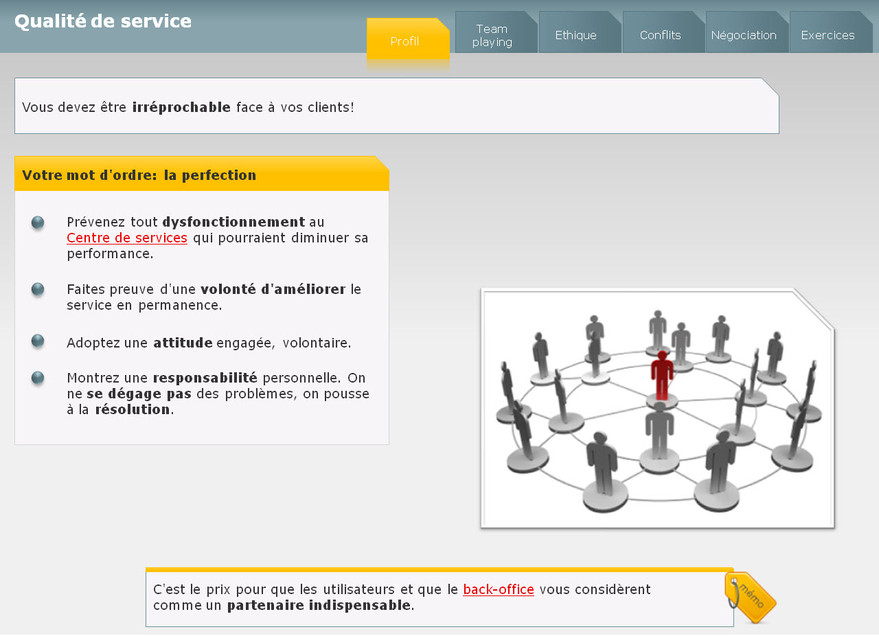Go to the Ethique tab

pos(576,35)
